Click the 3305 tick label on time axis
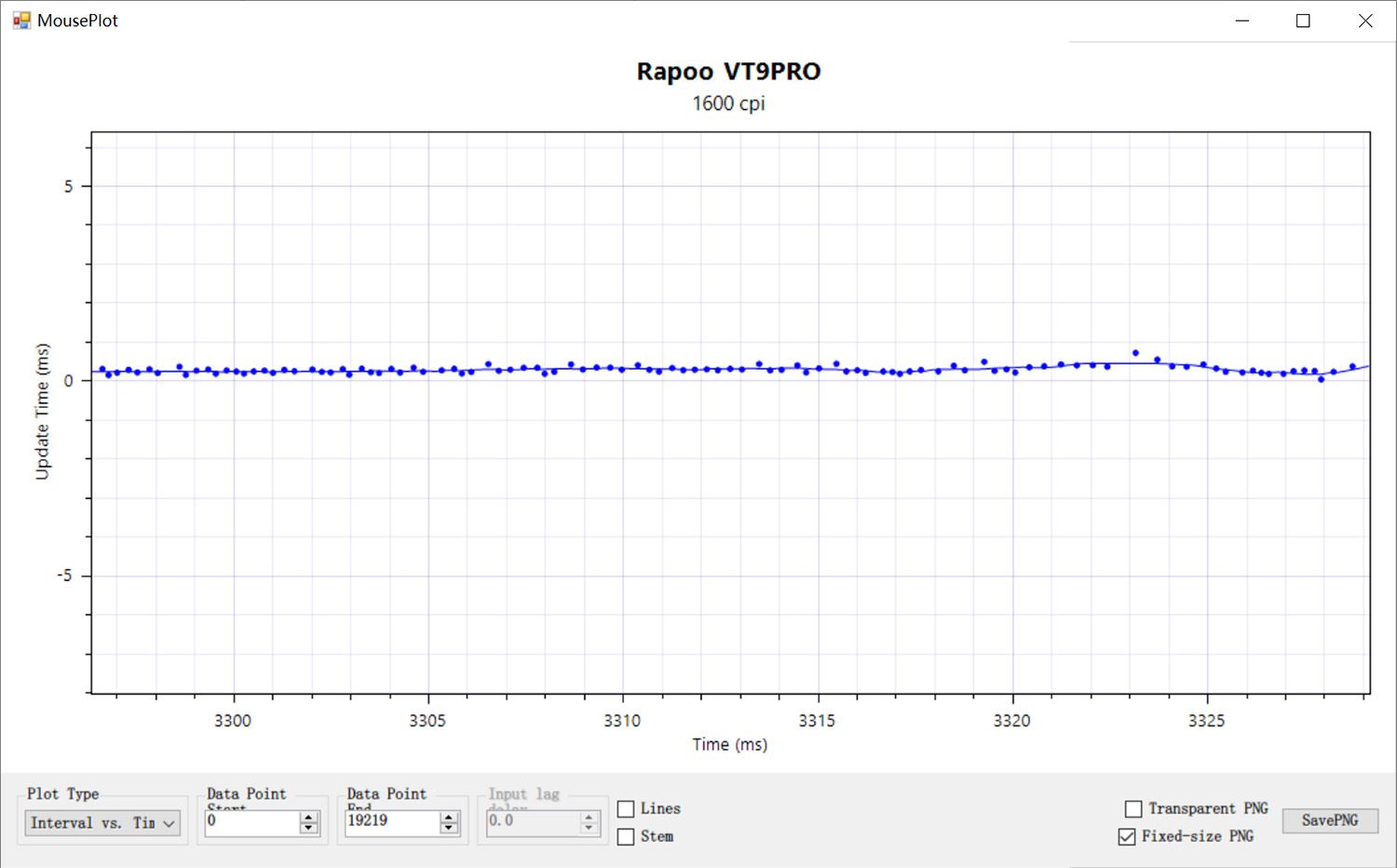The image size is (1397, 868). (427, 721)
